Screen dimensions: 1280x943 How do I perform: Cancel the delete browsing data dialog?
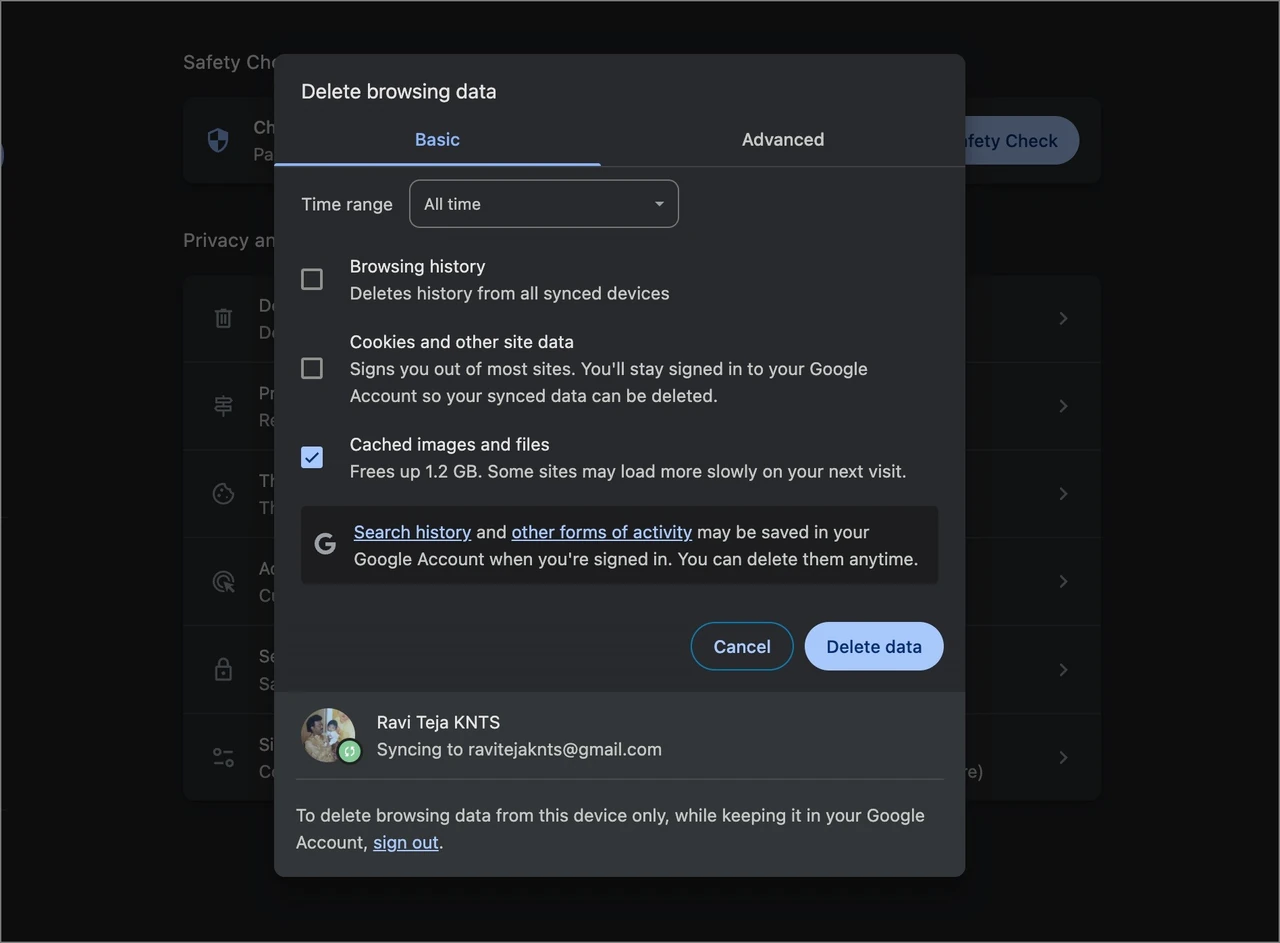742,646
